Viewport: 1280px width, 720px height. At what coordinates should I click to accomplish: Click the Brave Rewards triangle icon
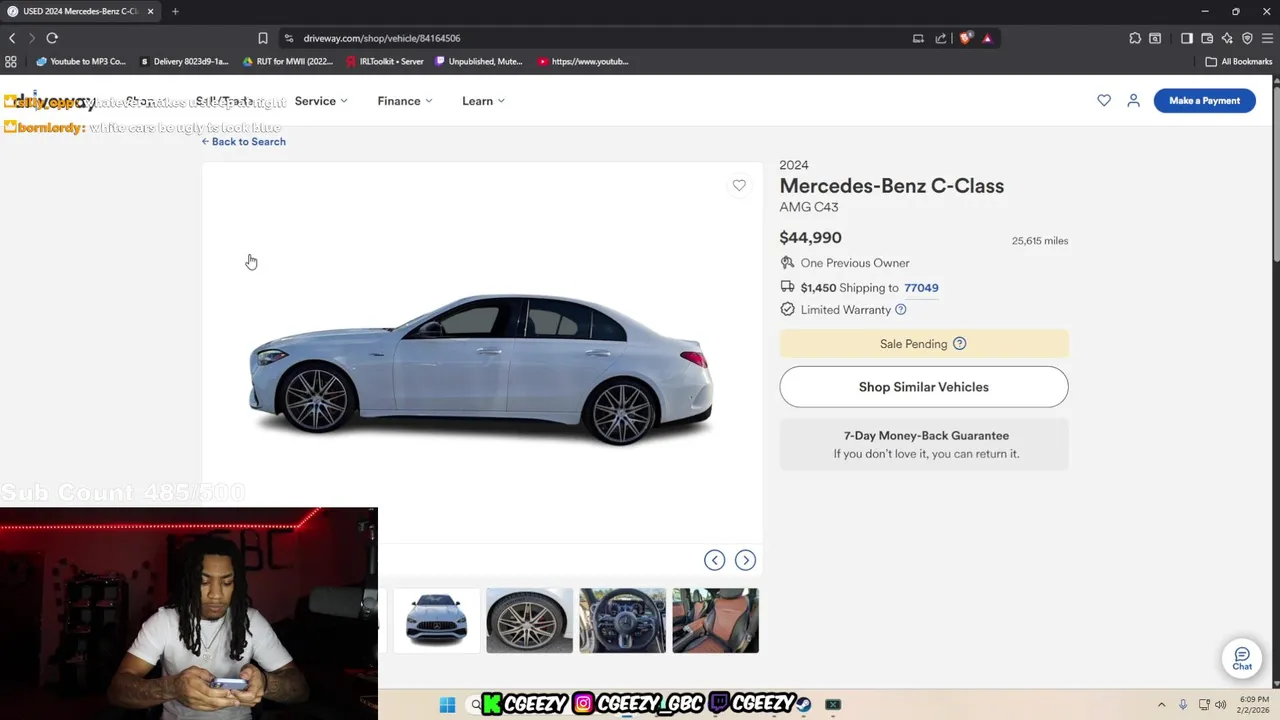(987, 38)
